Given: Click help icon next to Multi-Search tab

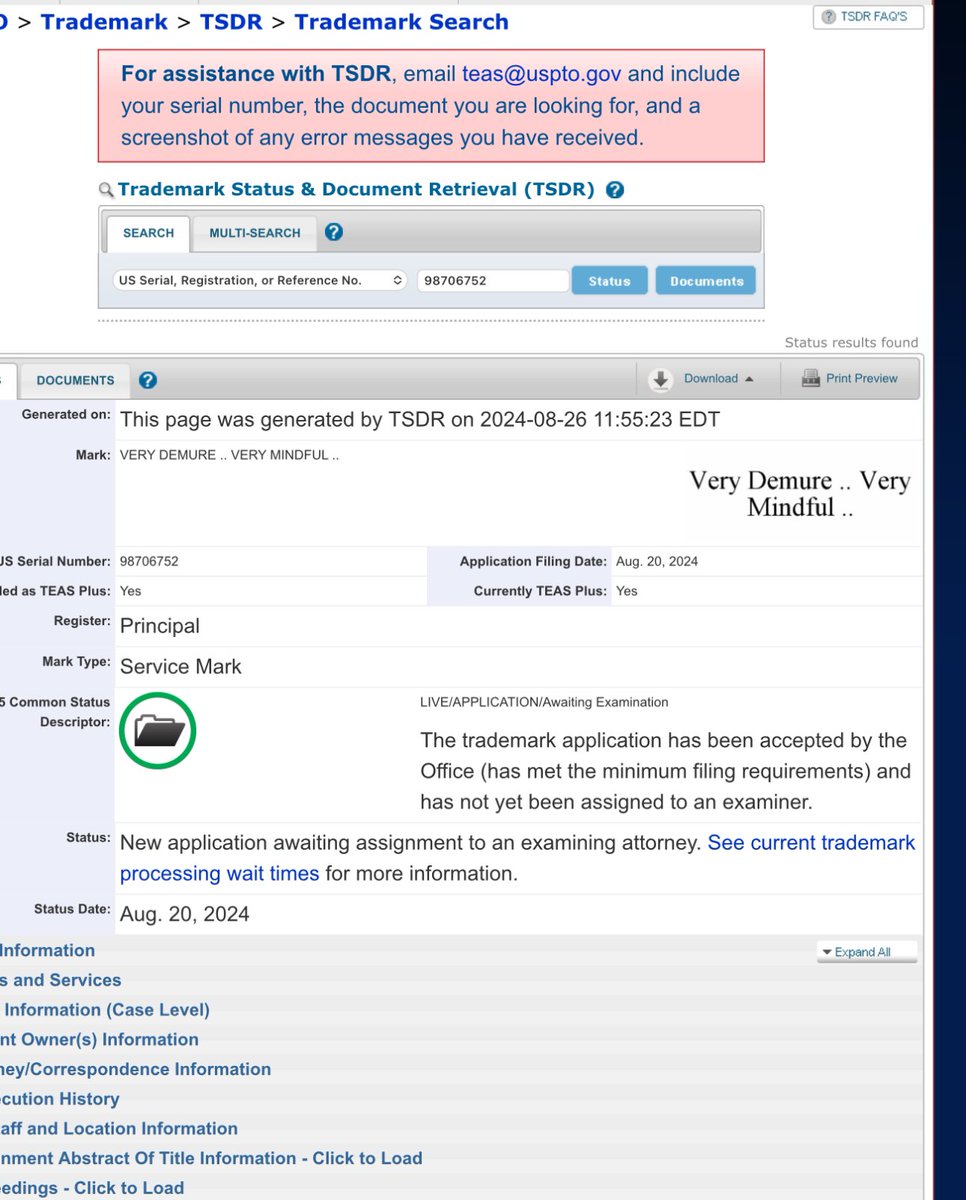Looking at the screenshot, I should tap(334, 232).
